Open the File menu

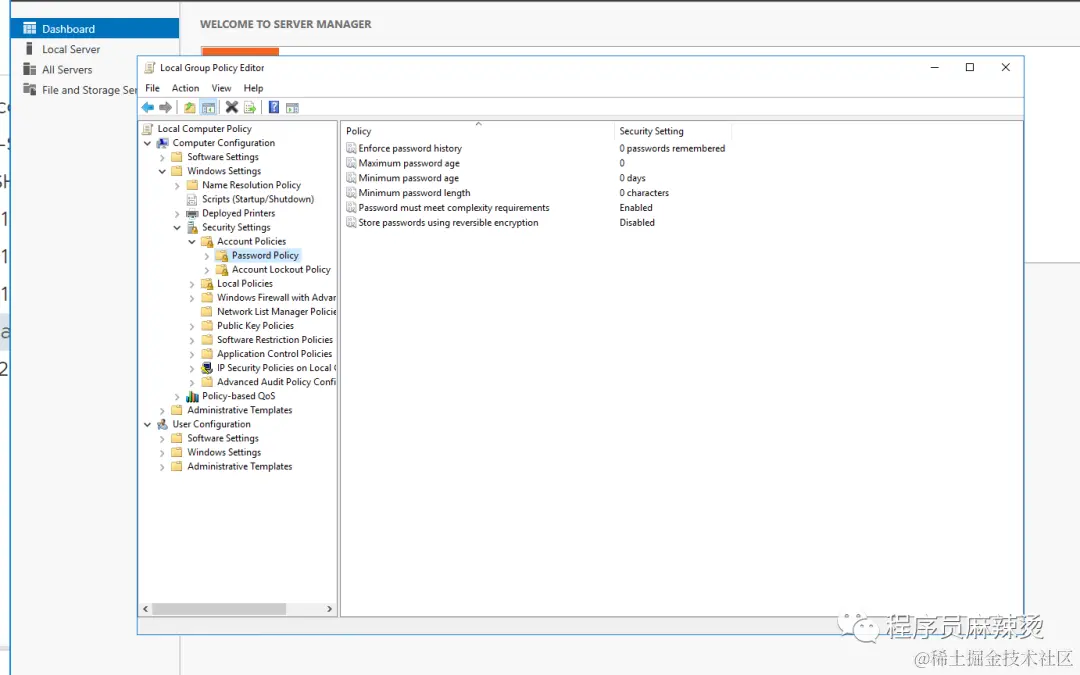[x=152, y=88]
